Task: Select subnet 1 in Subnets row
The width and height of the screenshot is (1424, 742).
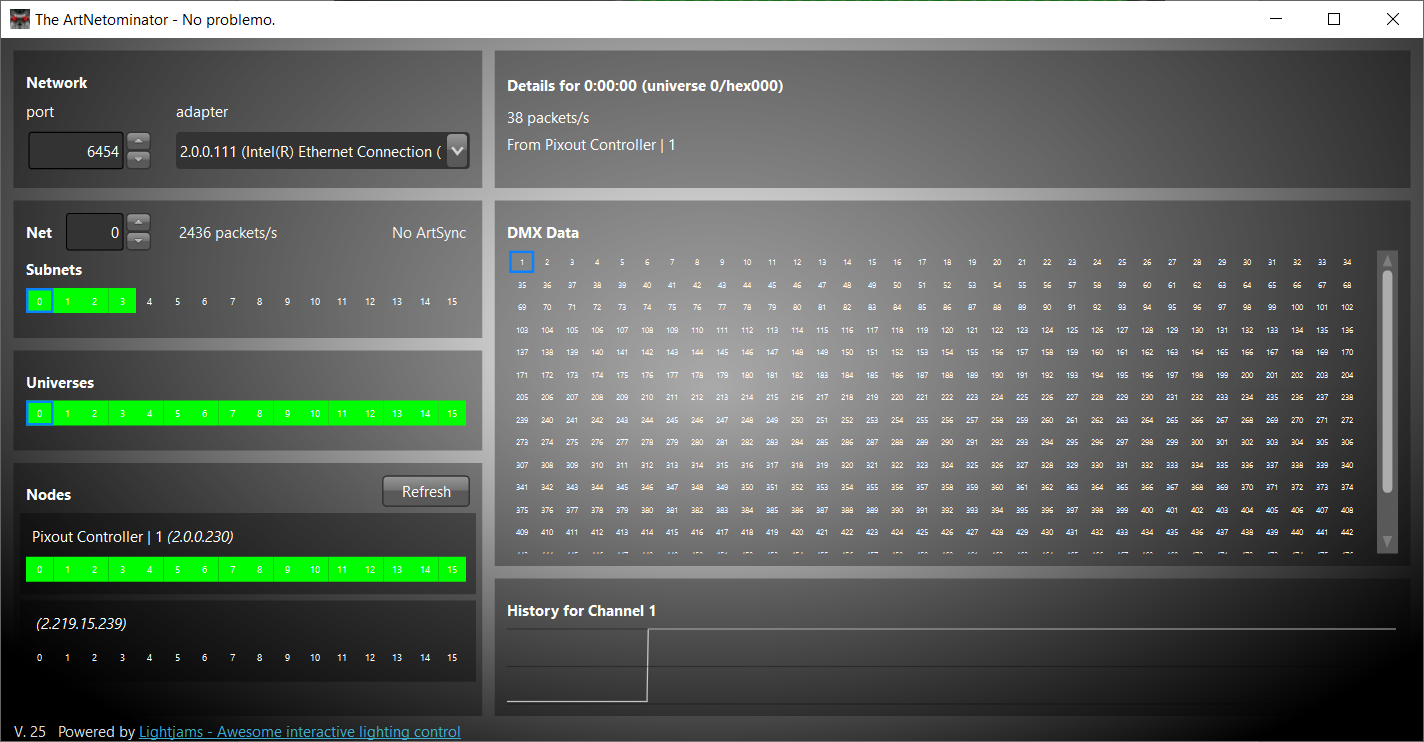Action: [x=67, y=301]
